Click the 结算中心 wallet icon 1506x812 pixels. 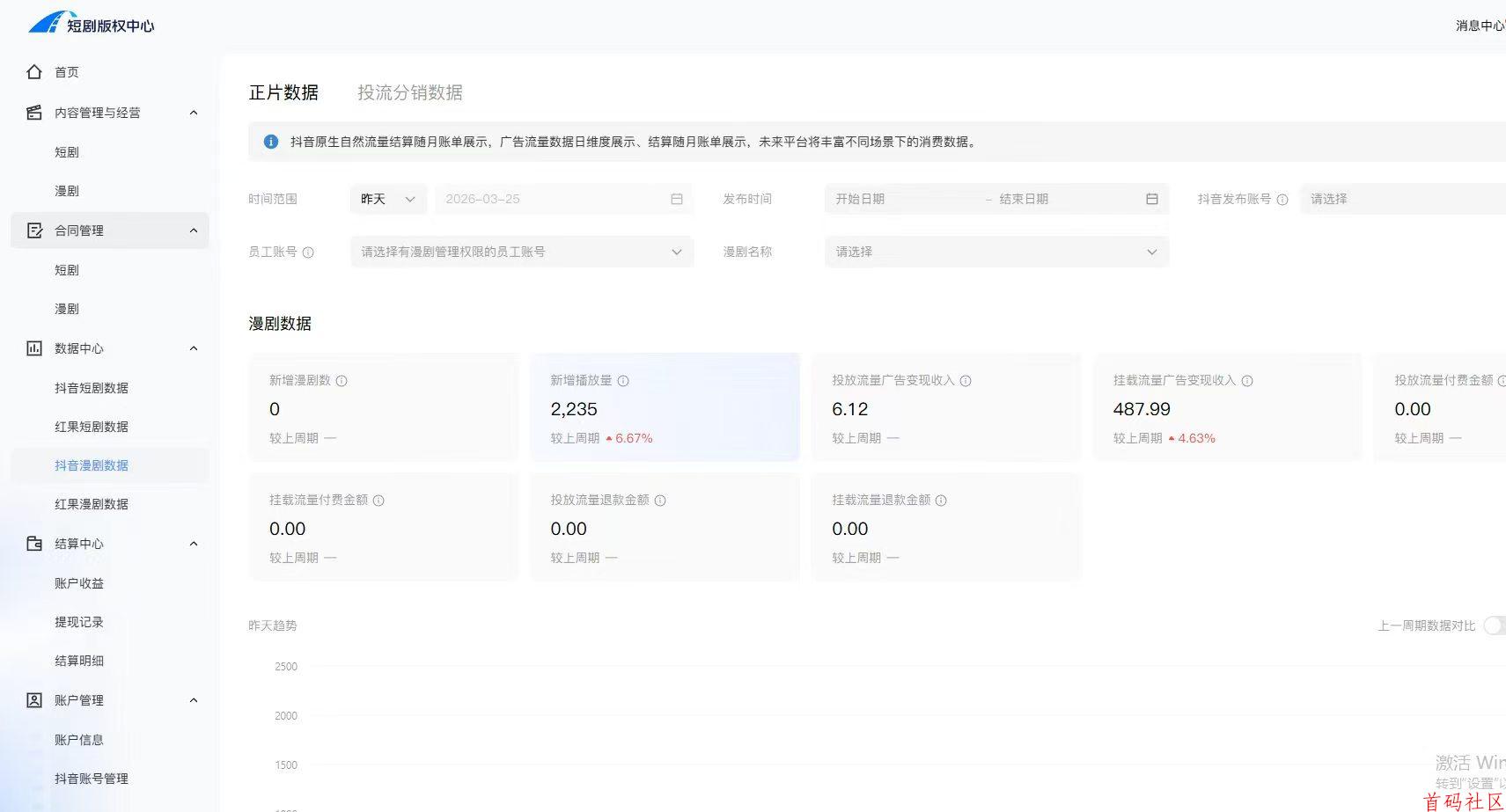point(34,544)
